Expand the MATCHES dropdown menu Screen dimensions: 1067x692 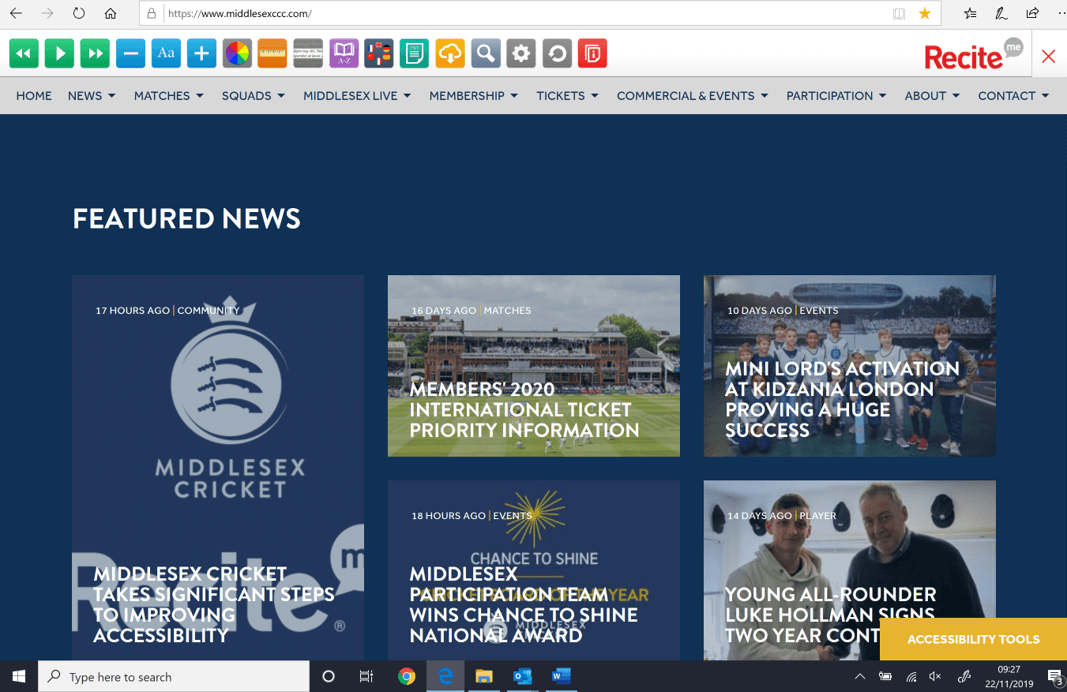coord(169,96)
